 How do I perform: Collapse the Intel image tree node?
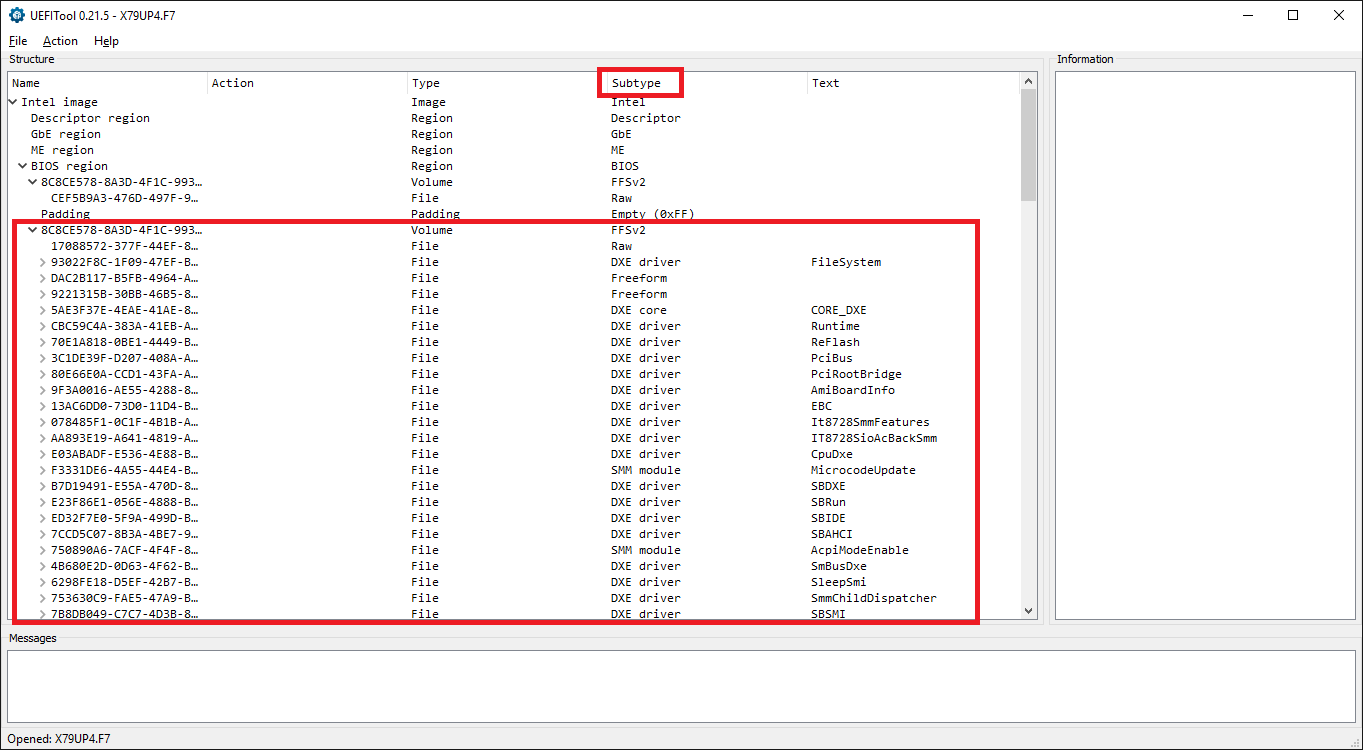click(13, 102)
